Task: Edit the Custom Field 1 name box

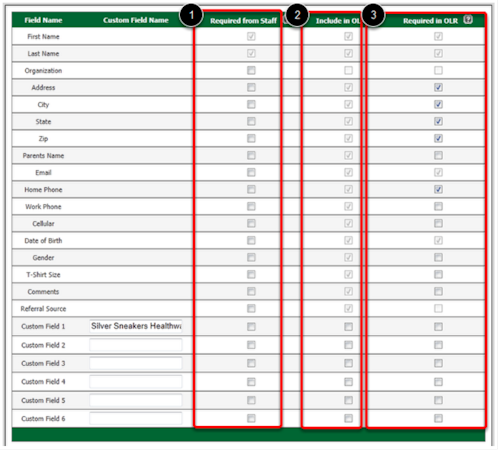Action: pos(136,326)
